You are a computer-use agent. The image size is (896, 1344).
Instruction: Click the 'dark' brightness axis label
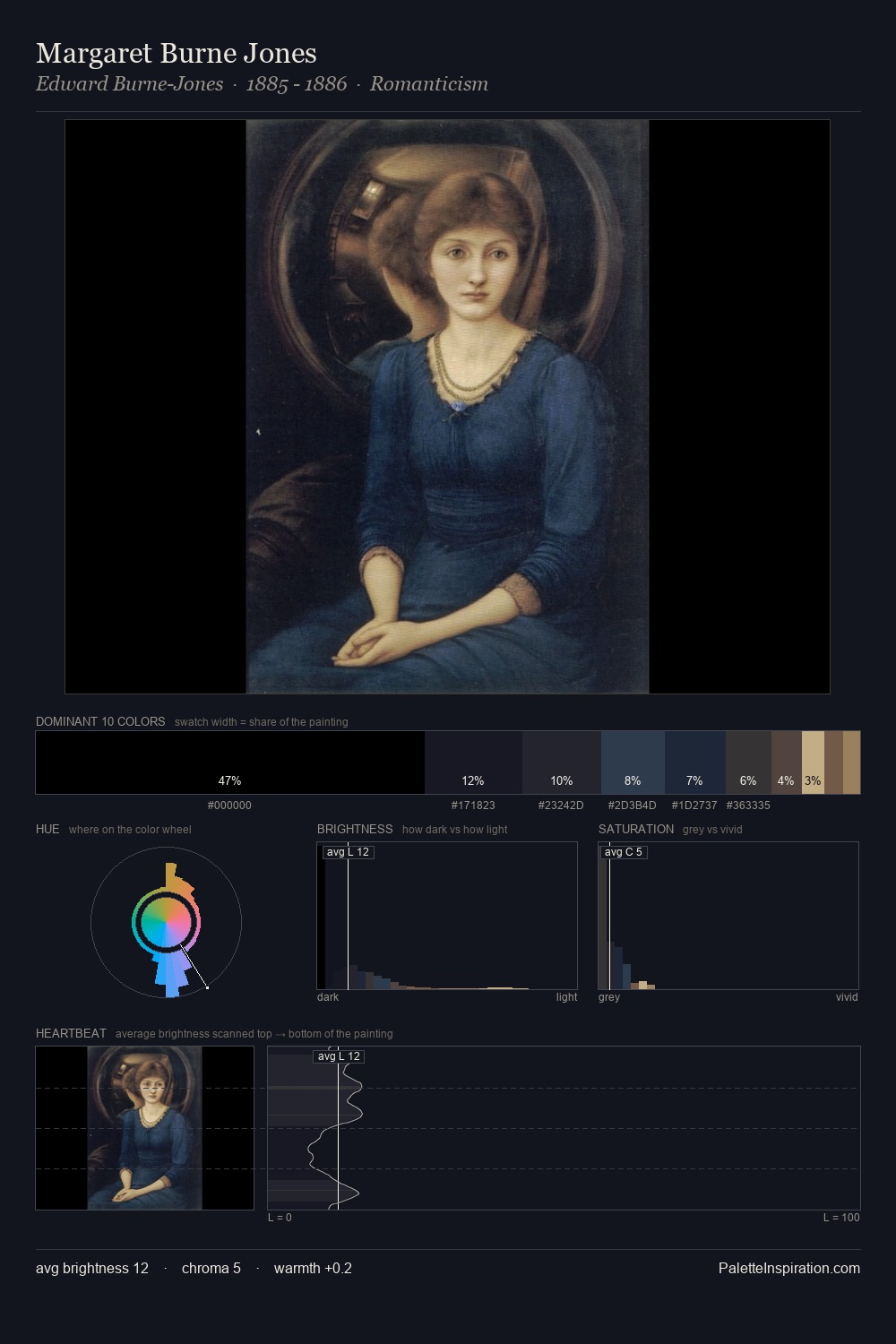[x=328, y=997]
